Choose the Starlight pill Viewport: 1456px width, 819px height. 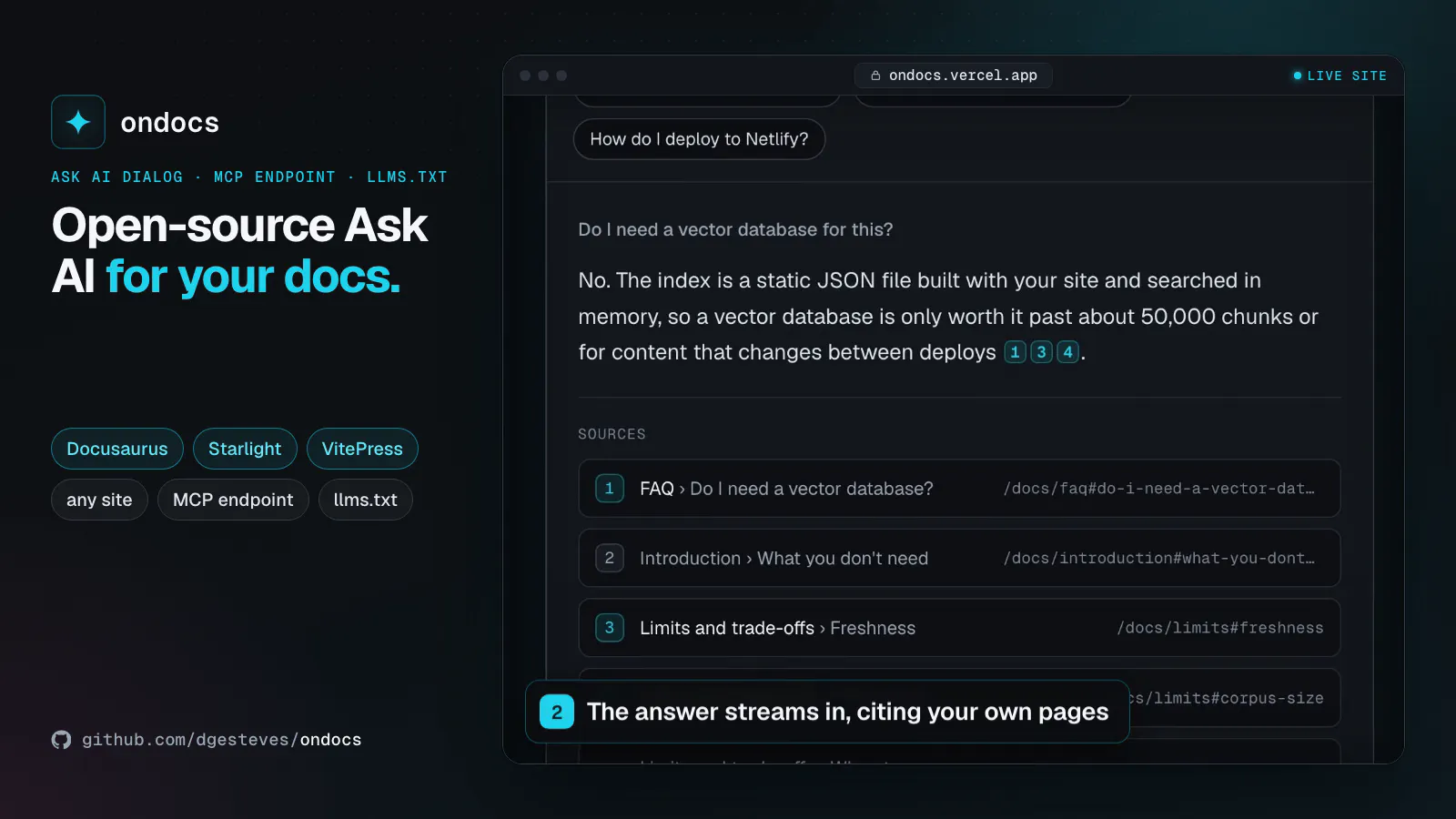[245, 449]
